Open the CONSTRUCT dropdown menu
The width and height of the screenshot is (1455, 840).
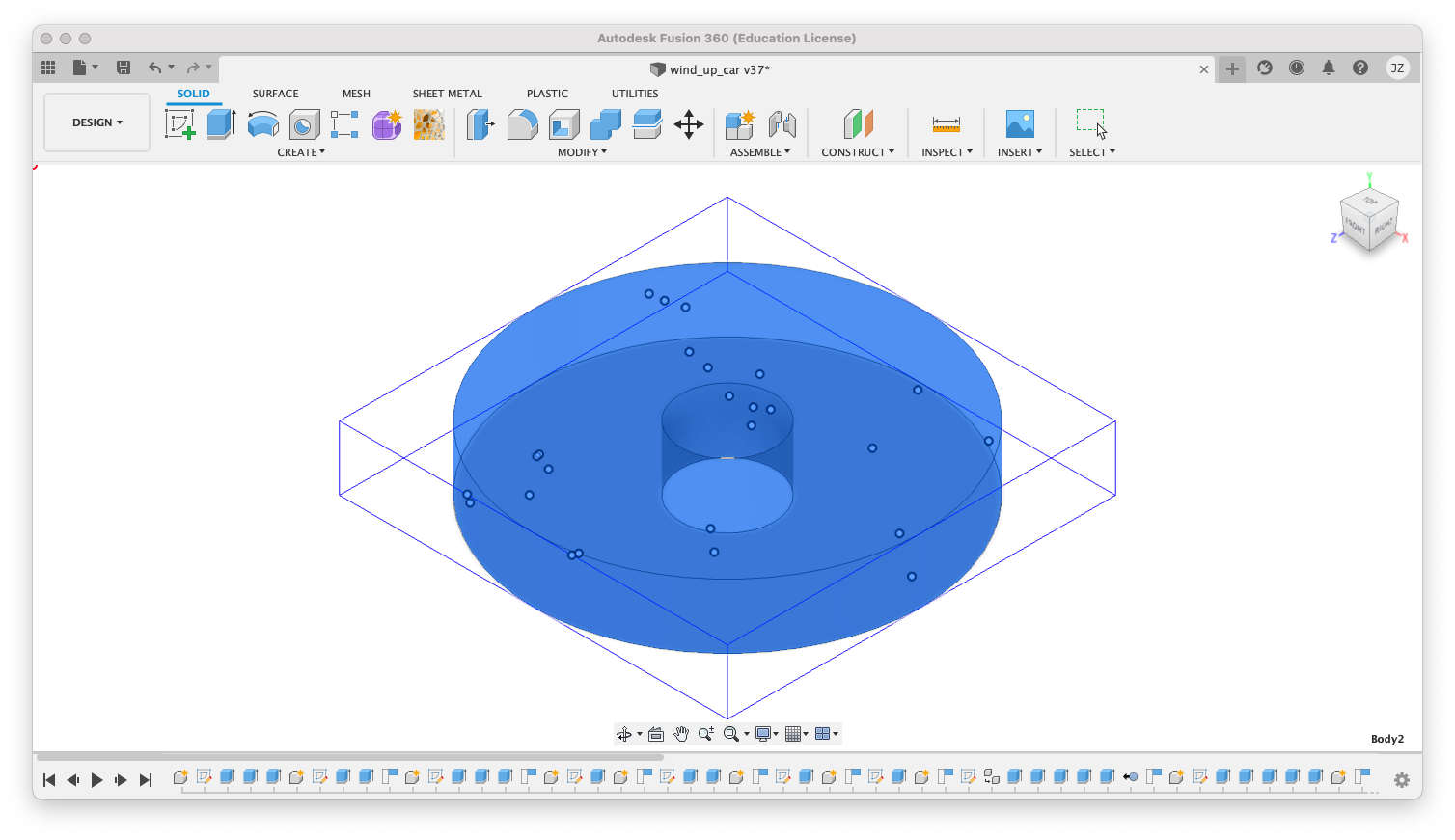857,152
